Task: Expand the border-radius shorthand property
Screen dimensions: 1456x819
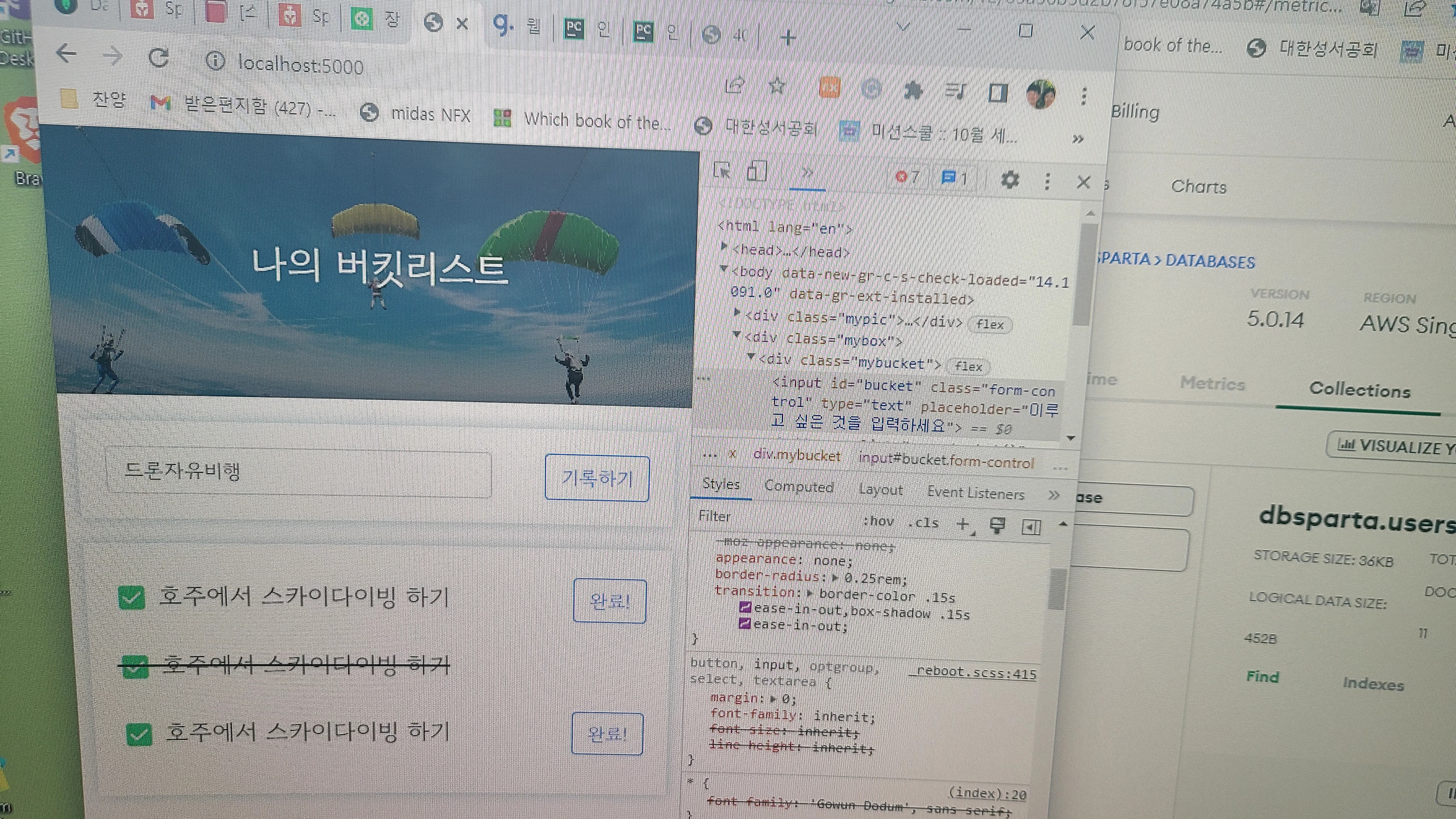Action: [835, 578]
